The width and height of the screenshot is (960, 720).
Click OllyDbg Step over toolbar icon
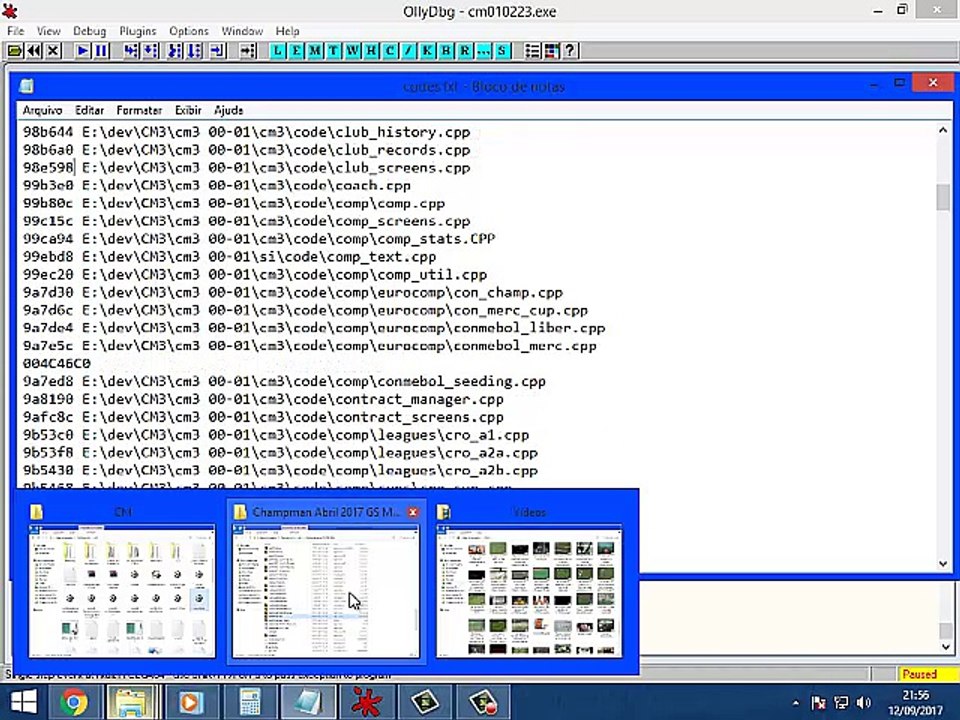pos(150,51)
